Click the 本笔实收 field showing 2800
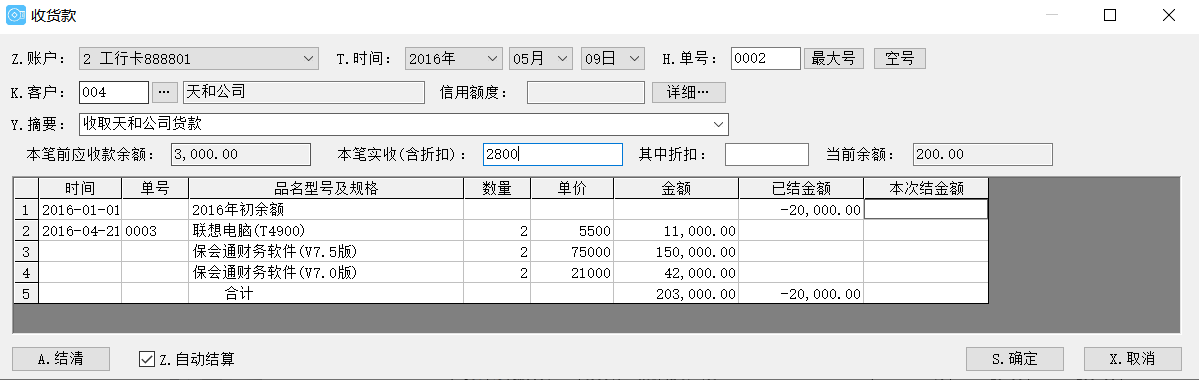 553,154
